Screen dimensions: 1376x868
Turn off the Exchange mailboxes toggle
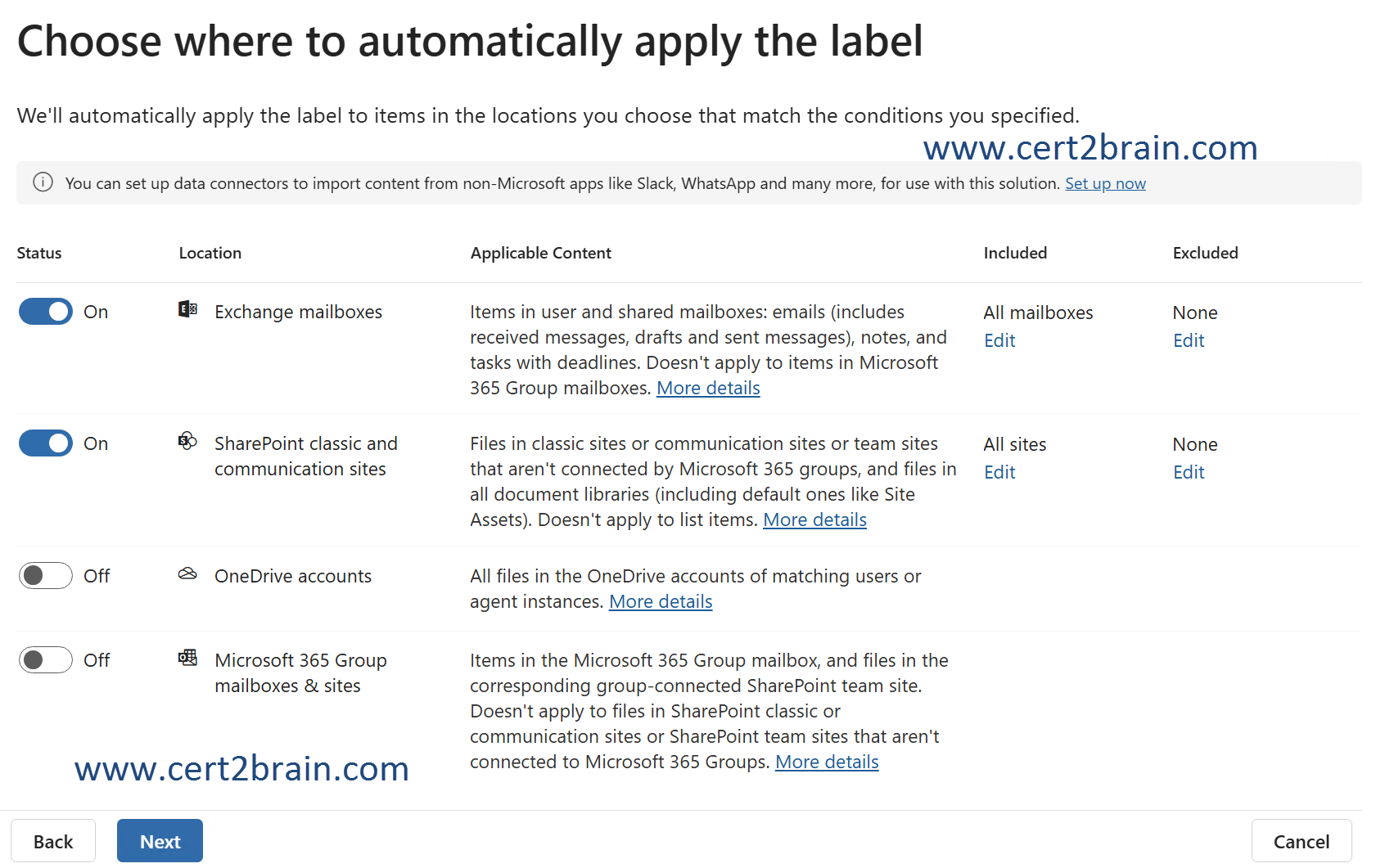(46, 312)
